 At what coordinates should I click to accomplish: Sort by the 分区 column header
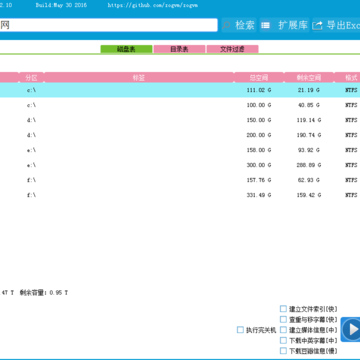point(31,78)
